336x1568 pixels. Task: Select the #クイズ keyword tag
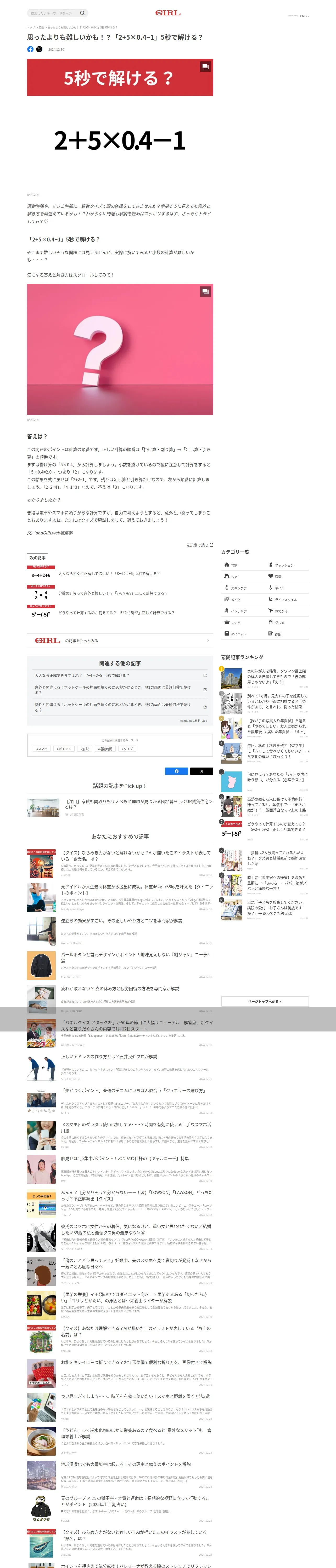pos(127,749)
